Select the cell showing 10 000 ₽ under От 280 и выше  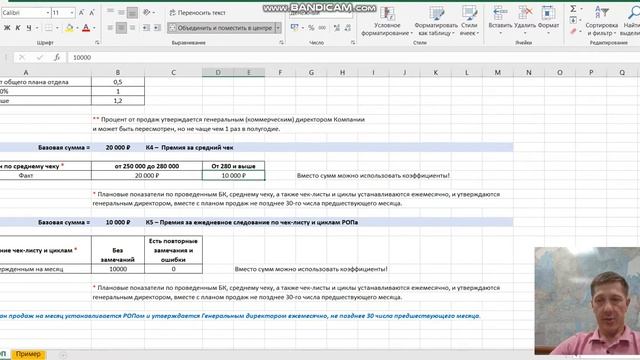[x=233, y=176]
